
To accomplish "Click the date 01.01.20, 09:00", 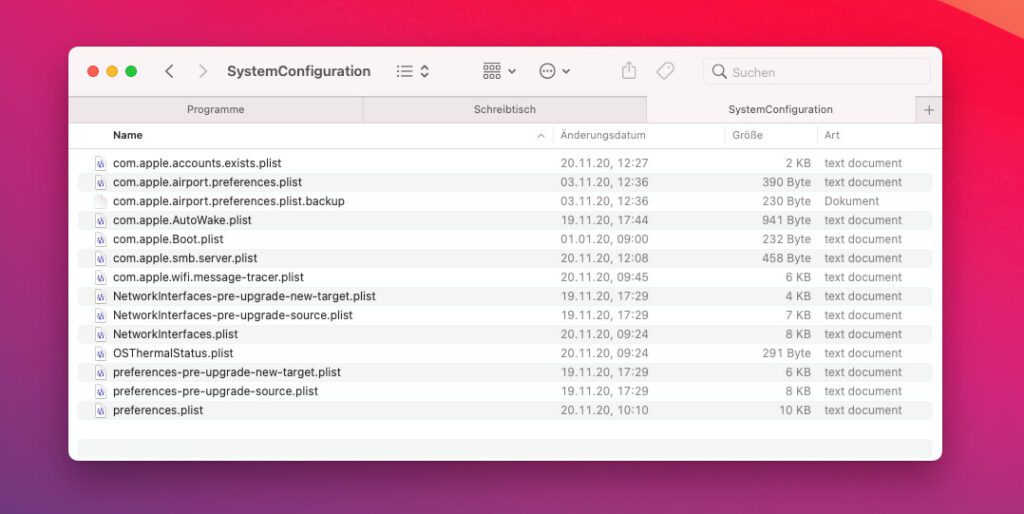I will (605, 239).
